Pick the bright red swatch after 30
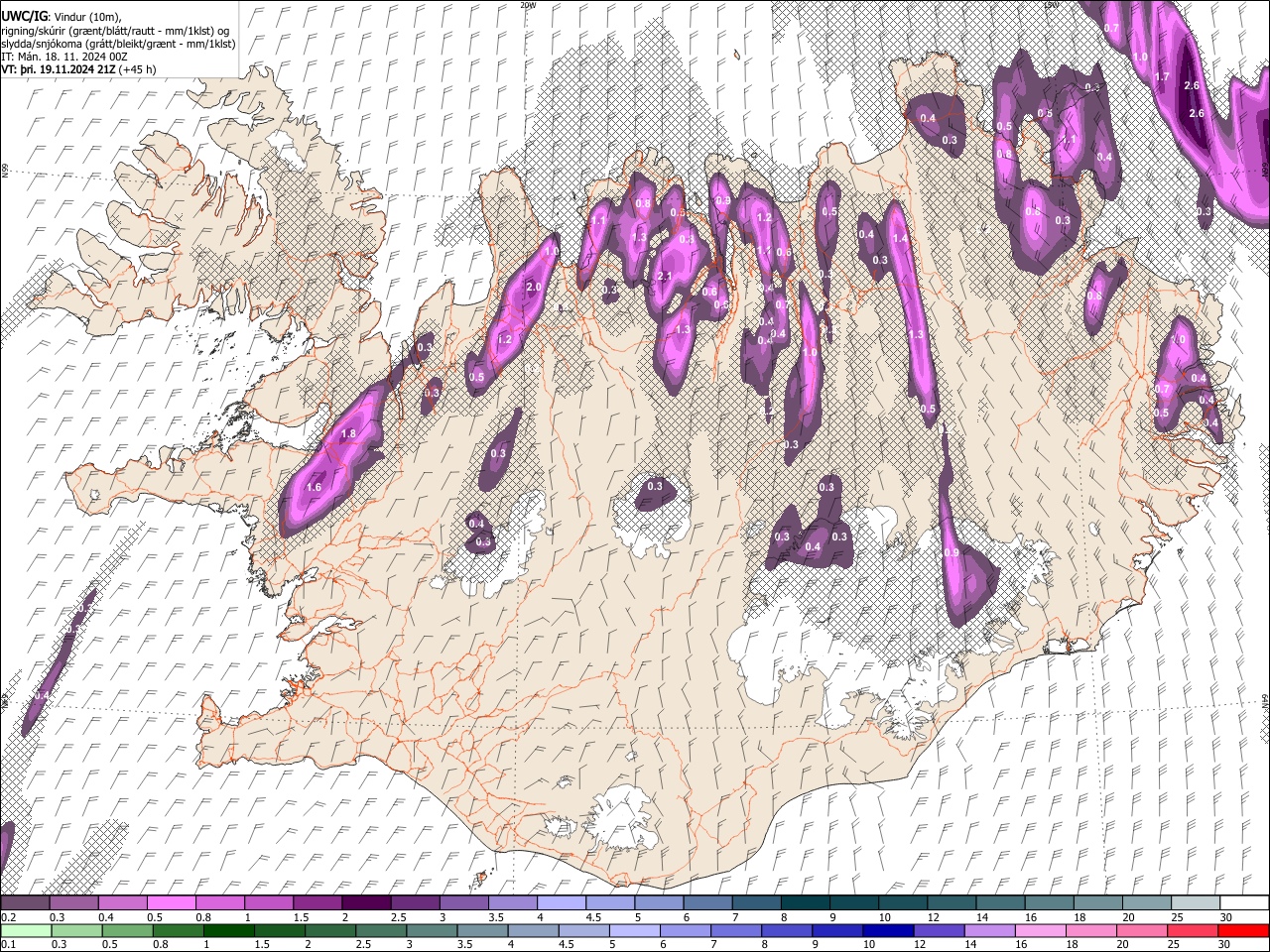This screenshot has width=1270, height=952. (x=1242, y=930)
